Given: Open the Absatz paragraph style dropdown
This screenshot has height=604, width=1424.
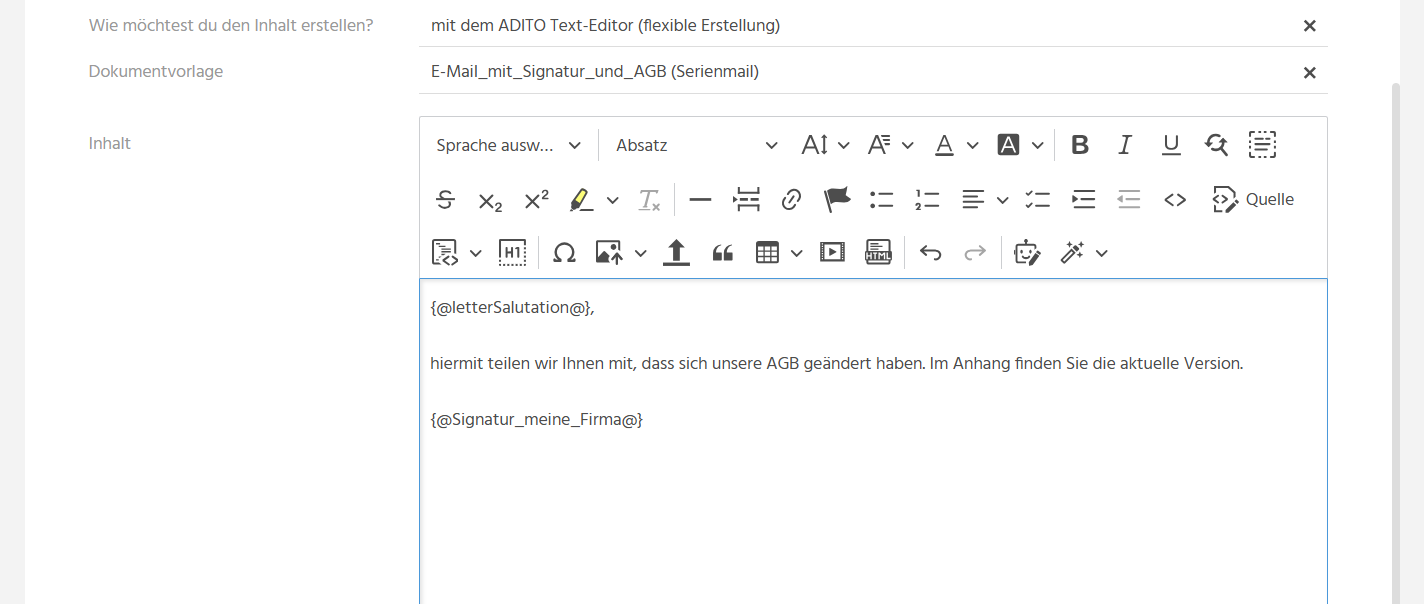Looking at the screenshot, I should 697,145.
